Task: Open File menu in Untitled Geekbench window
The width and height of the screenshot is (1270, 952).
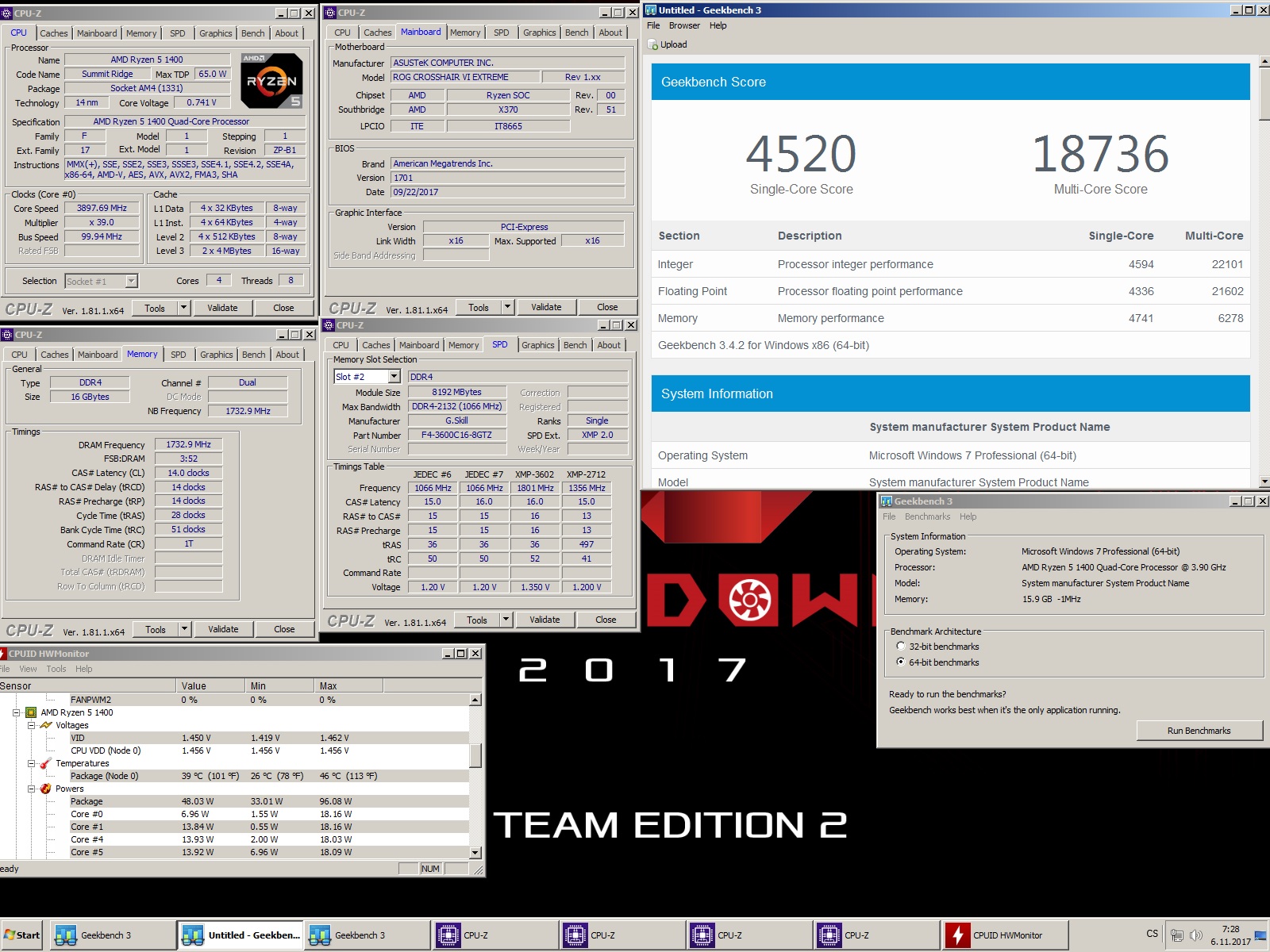Action: (x=653, y=25)
